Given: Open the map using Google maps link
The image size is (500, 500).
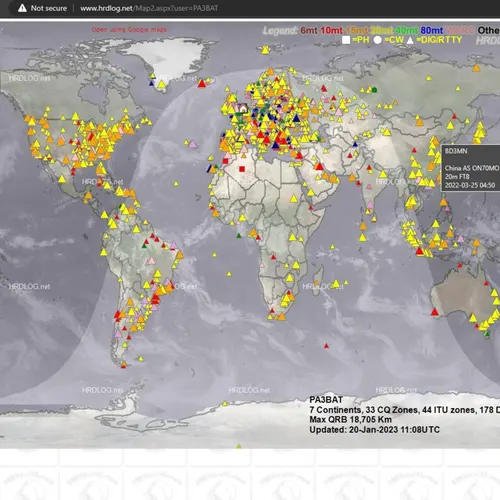Looking at the screenshot, I should tap(129, 30).
